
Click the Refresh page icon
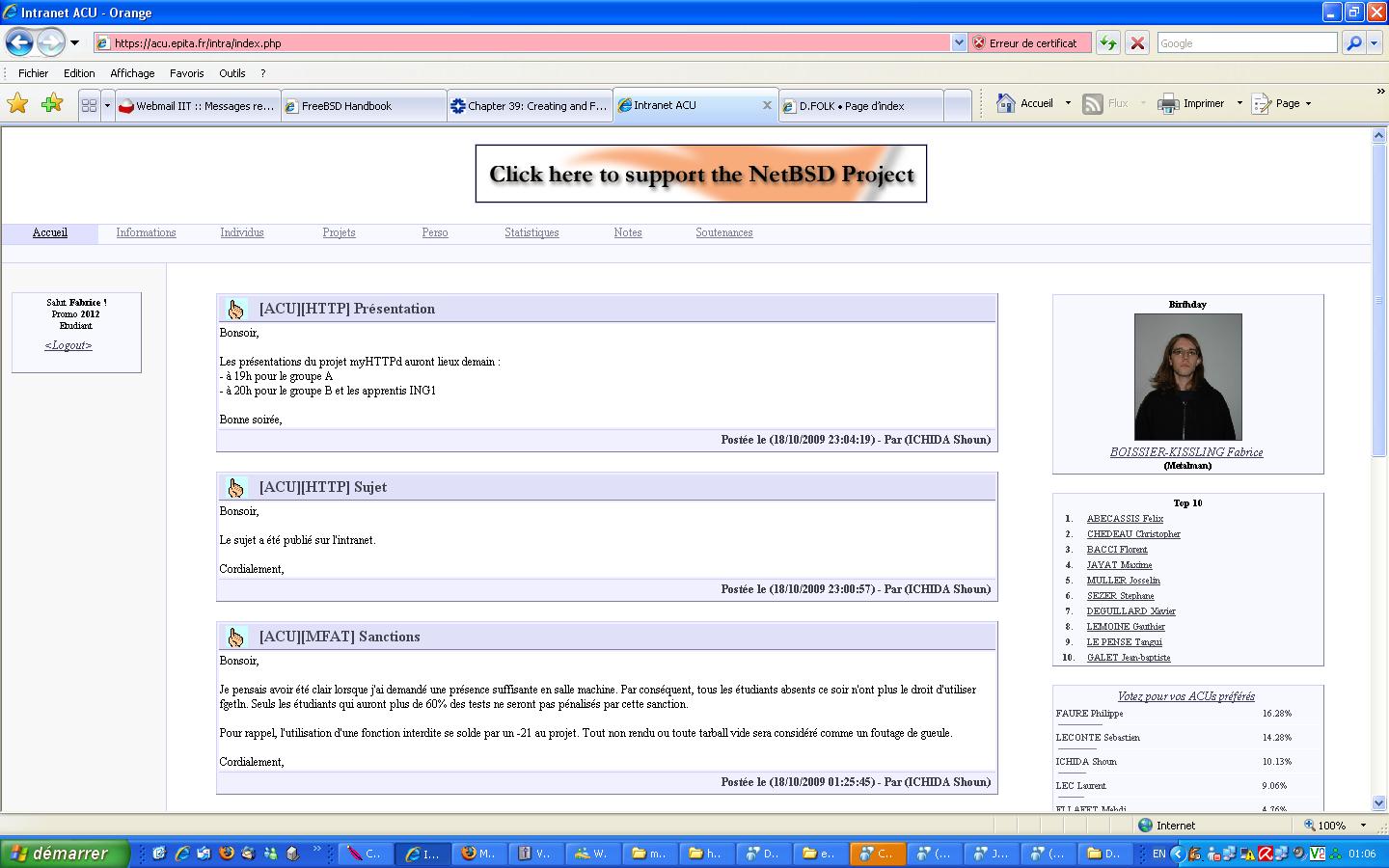[1108, 42]
